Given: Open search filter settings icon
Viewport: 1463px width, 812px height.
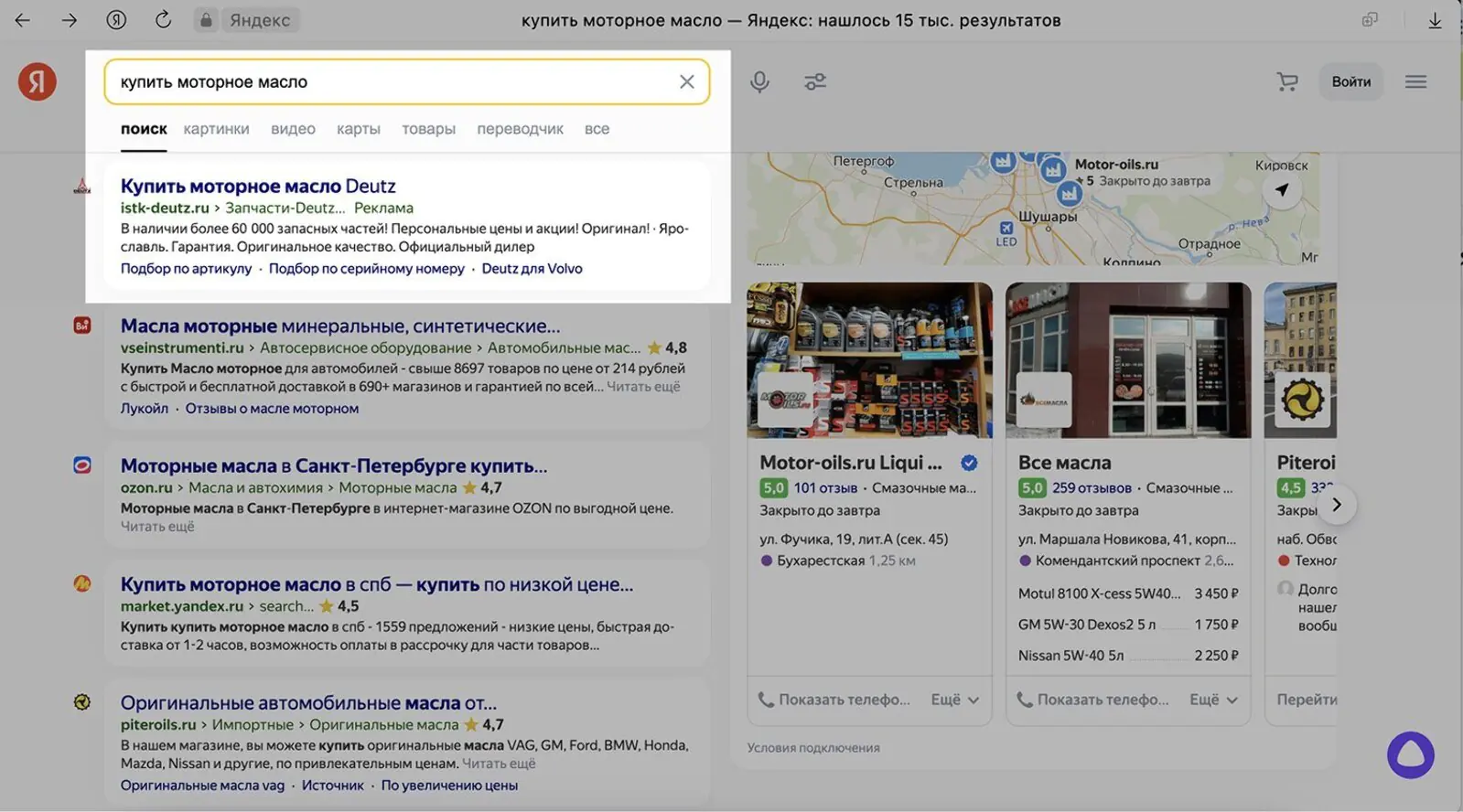Looking at the screenshot, I should (x=815, y=82).
